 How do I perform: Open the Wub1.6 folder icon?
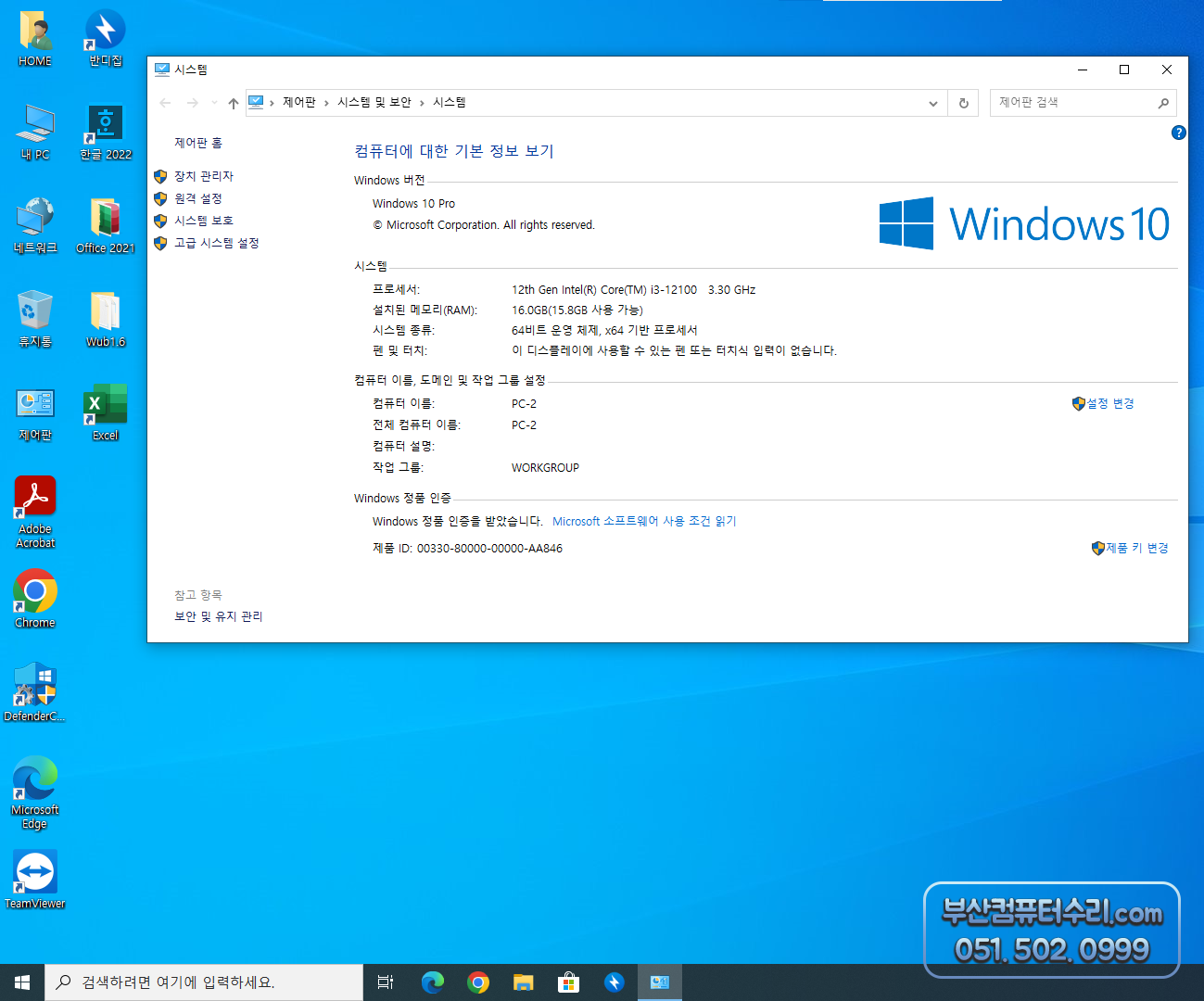(x=106, y=320)
